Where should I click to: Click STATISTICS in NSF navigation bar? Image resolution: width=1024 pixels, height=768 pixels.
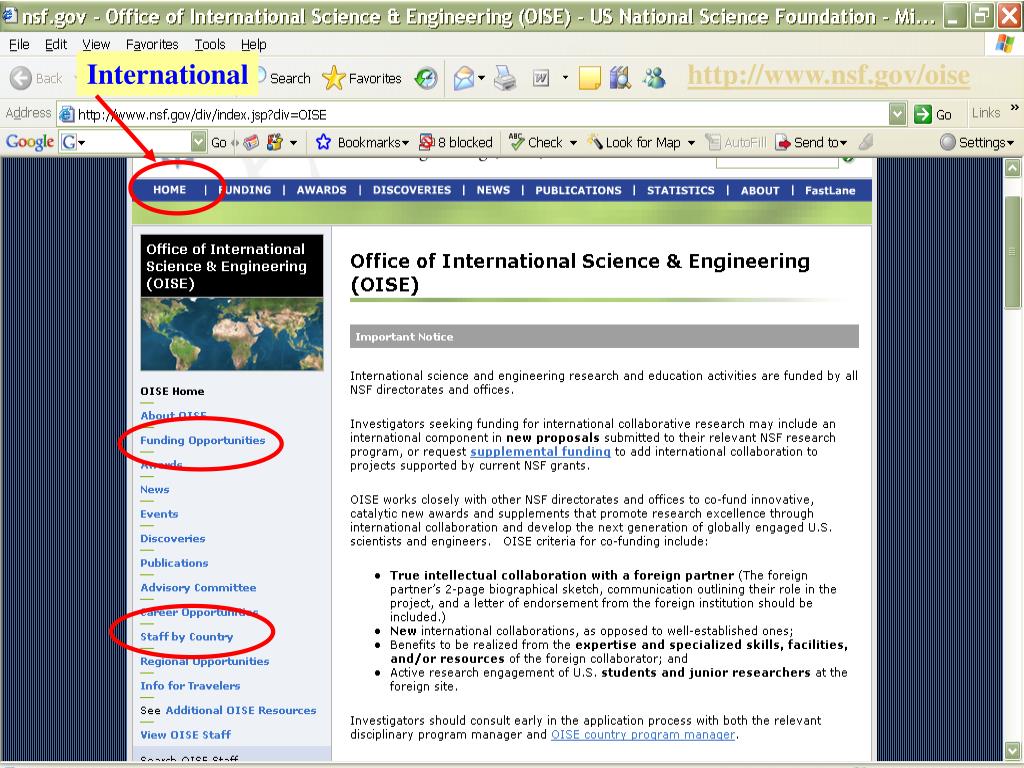[680, 190]
